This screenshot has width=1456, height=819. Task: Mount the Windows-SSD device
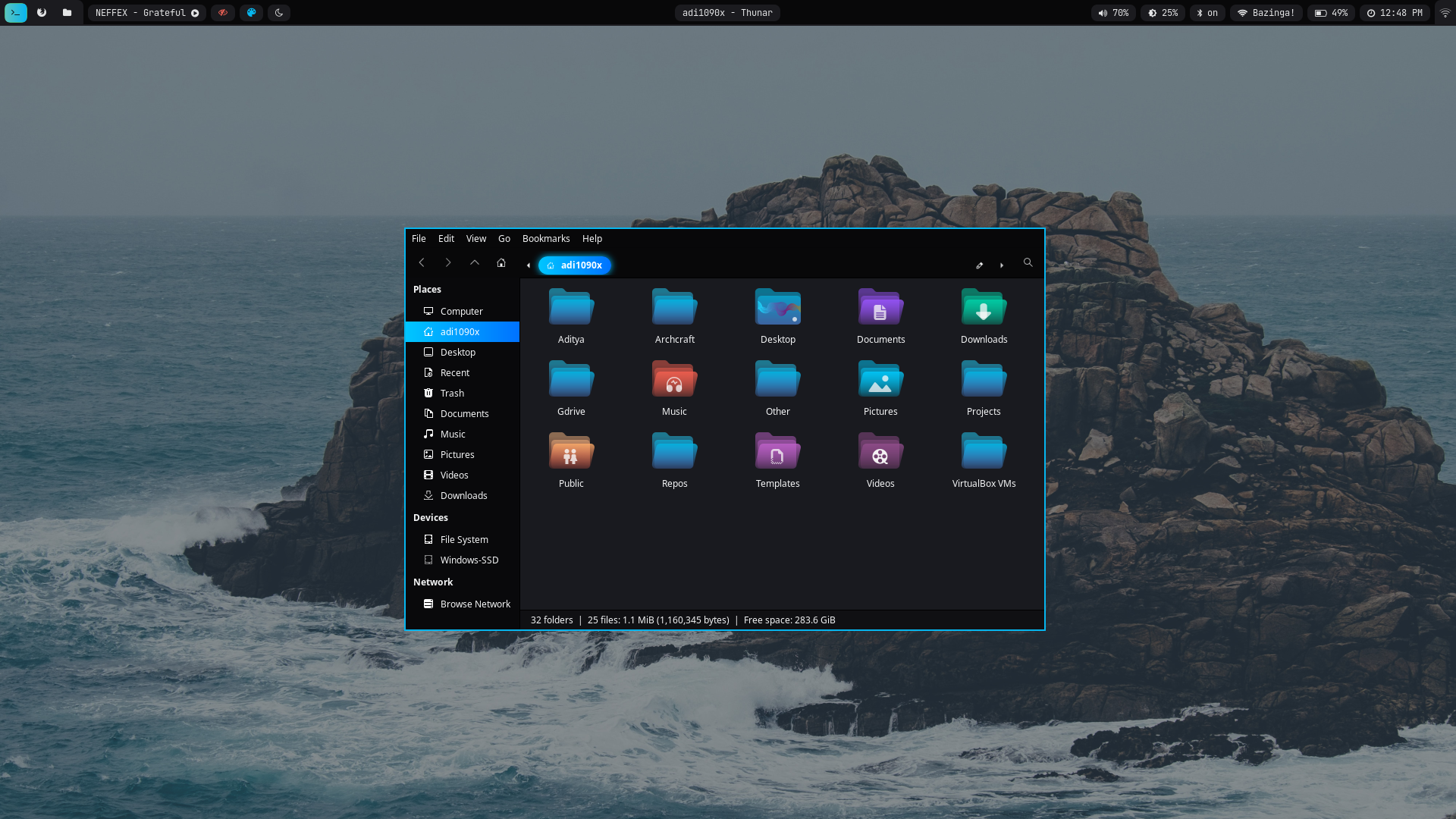click(x=463, y=560)
